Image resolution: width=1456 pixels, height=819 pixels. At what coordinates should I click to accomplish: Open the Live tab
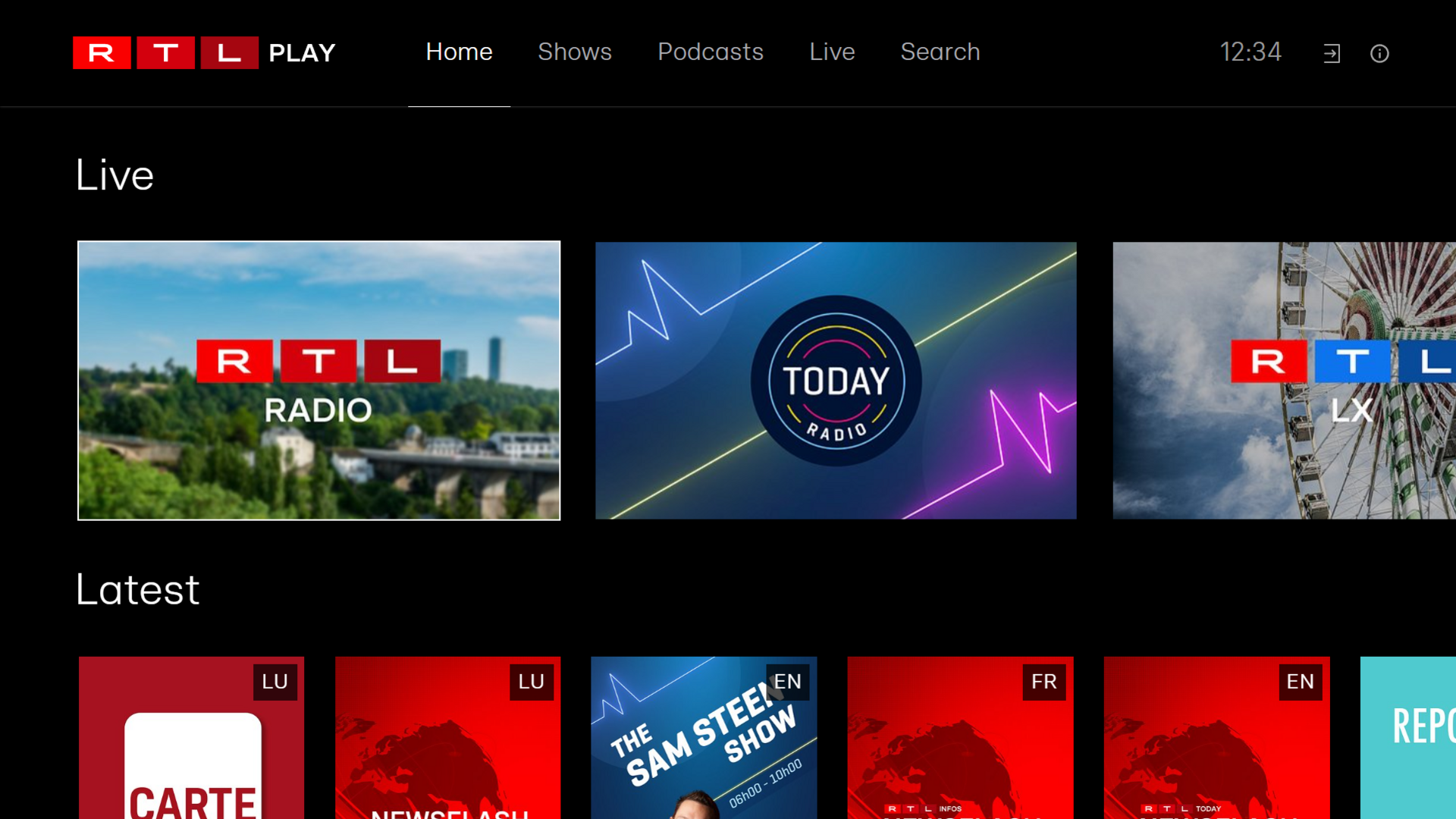click(x=832, y=52)
